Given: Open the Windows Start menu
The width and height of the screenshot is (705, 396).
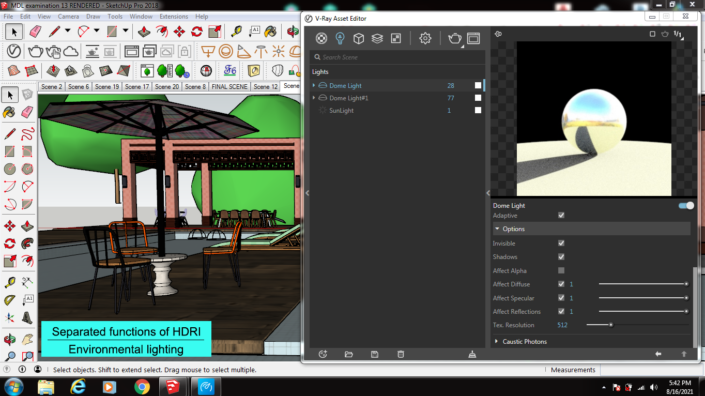Looking at the screenshot, I should click(13, 387).
